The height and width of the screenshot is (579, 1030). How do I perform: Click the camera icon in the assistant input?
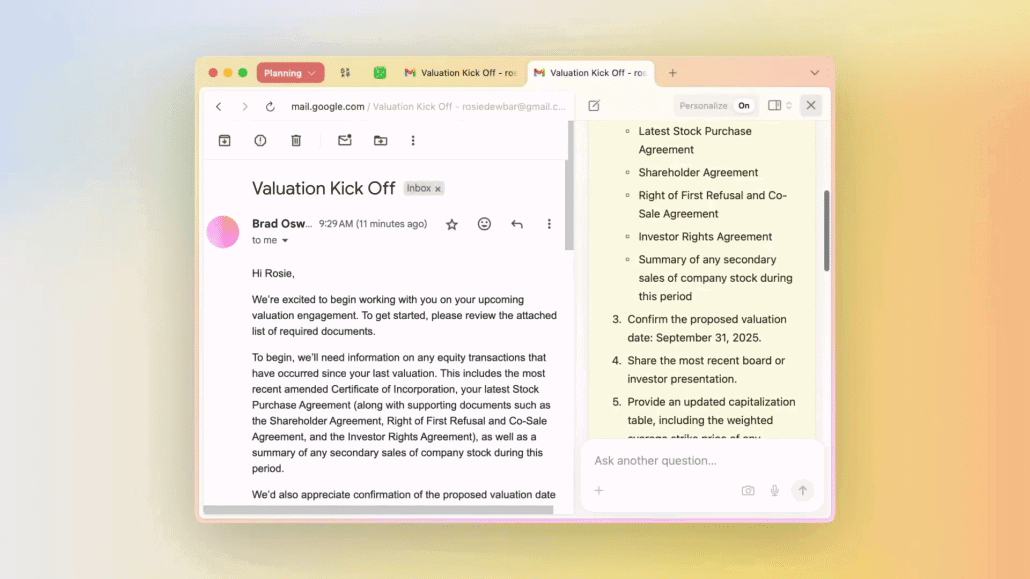tap(748, 491)
